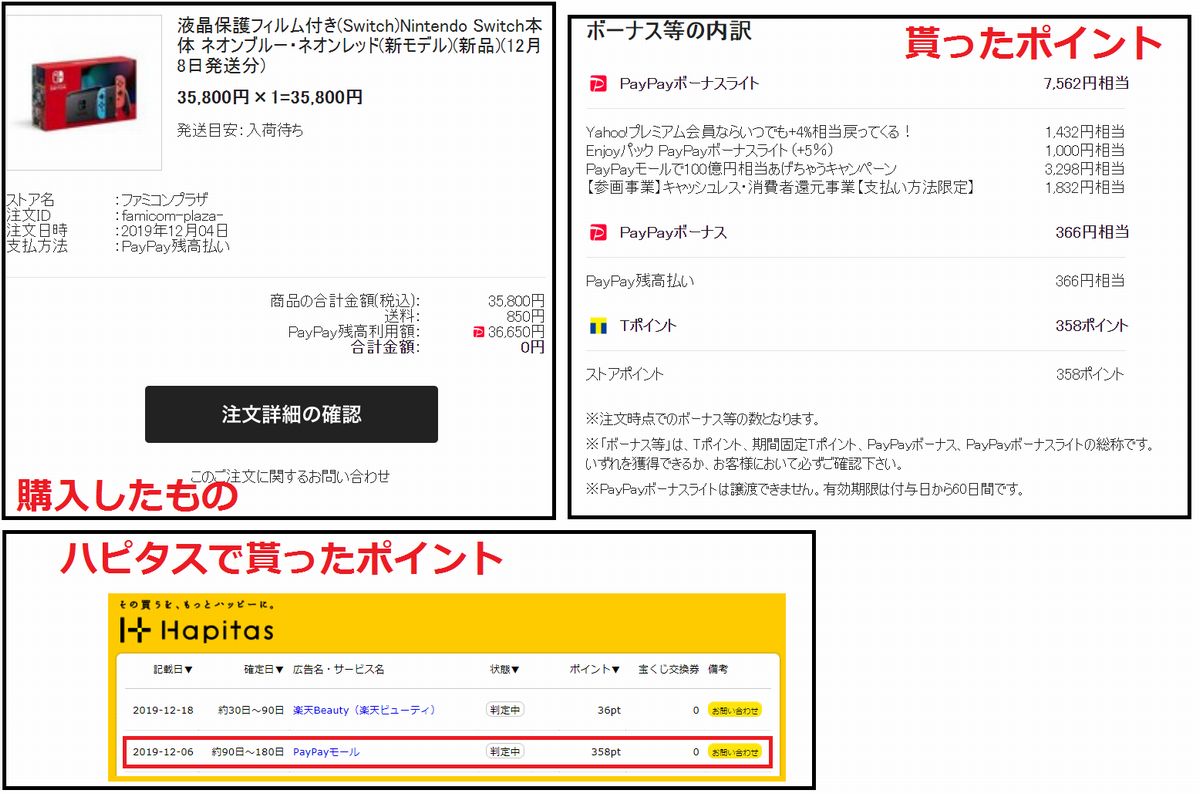Click the PayPay icon beside PayPayボーナスライト
The image size is (1200, 794).
598,84
